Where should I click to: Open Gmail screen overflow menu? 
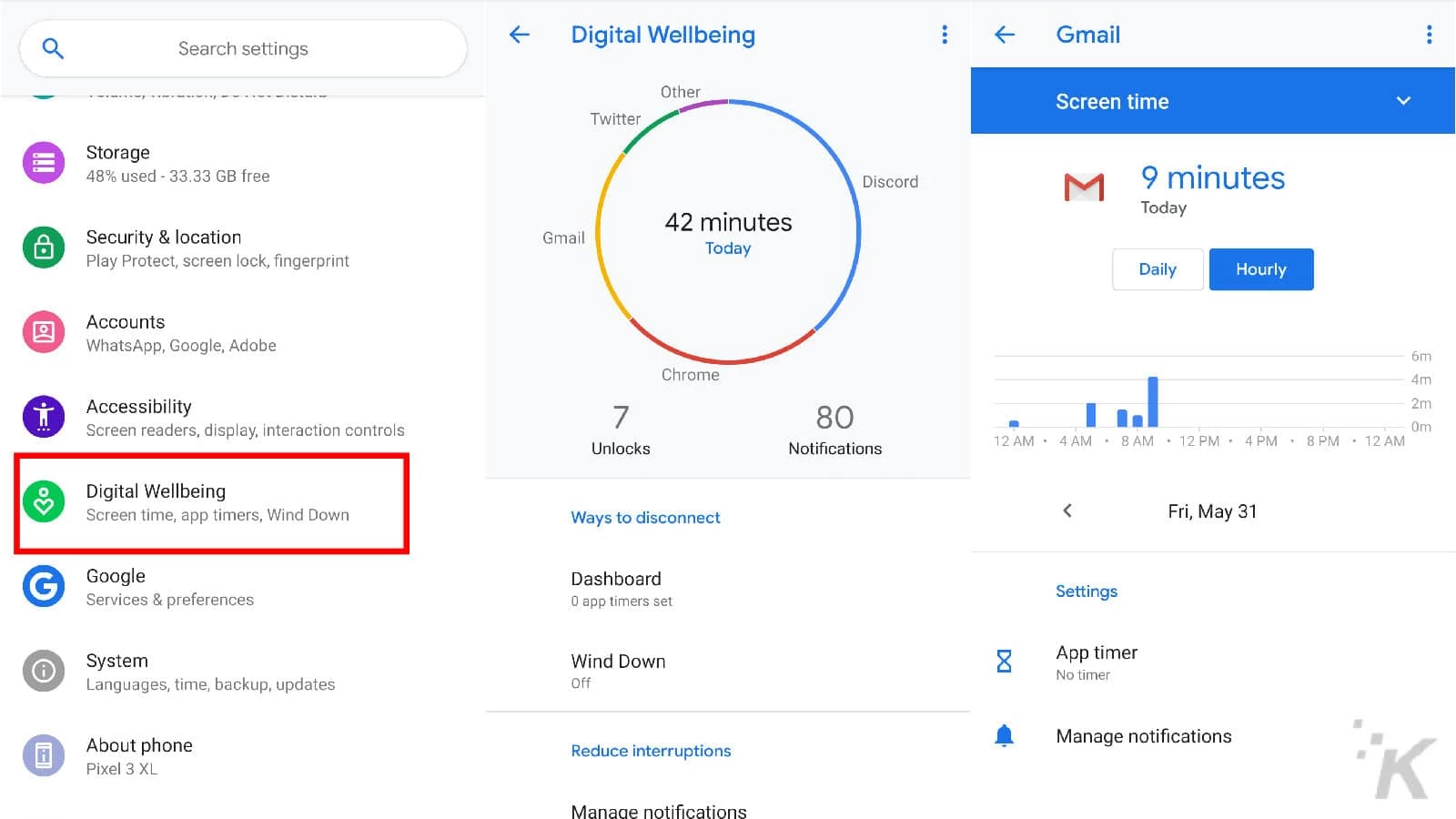[x=1430, y=35]
